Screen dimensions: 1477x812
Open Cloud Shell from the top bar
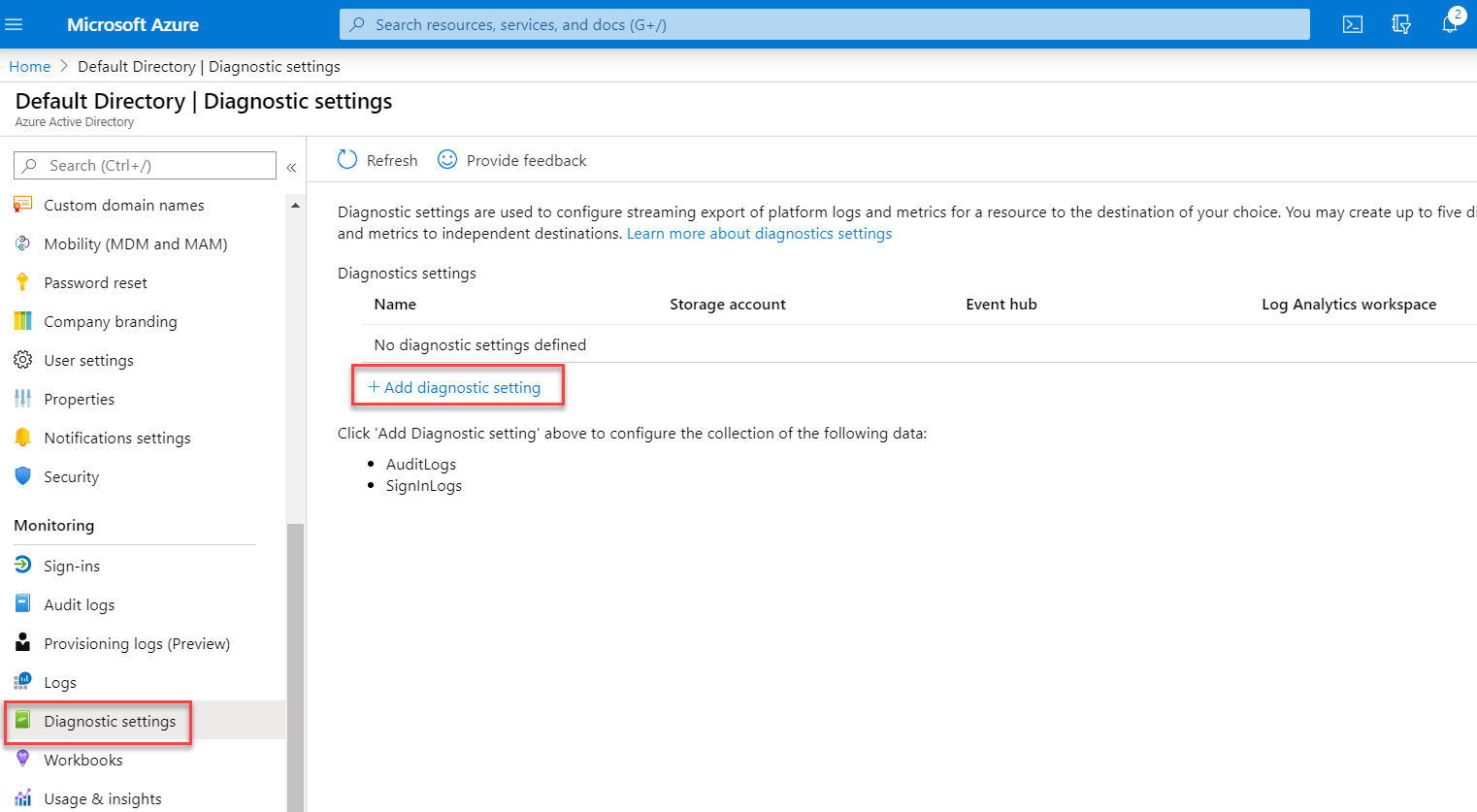coord(1353,24)
